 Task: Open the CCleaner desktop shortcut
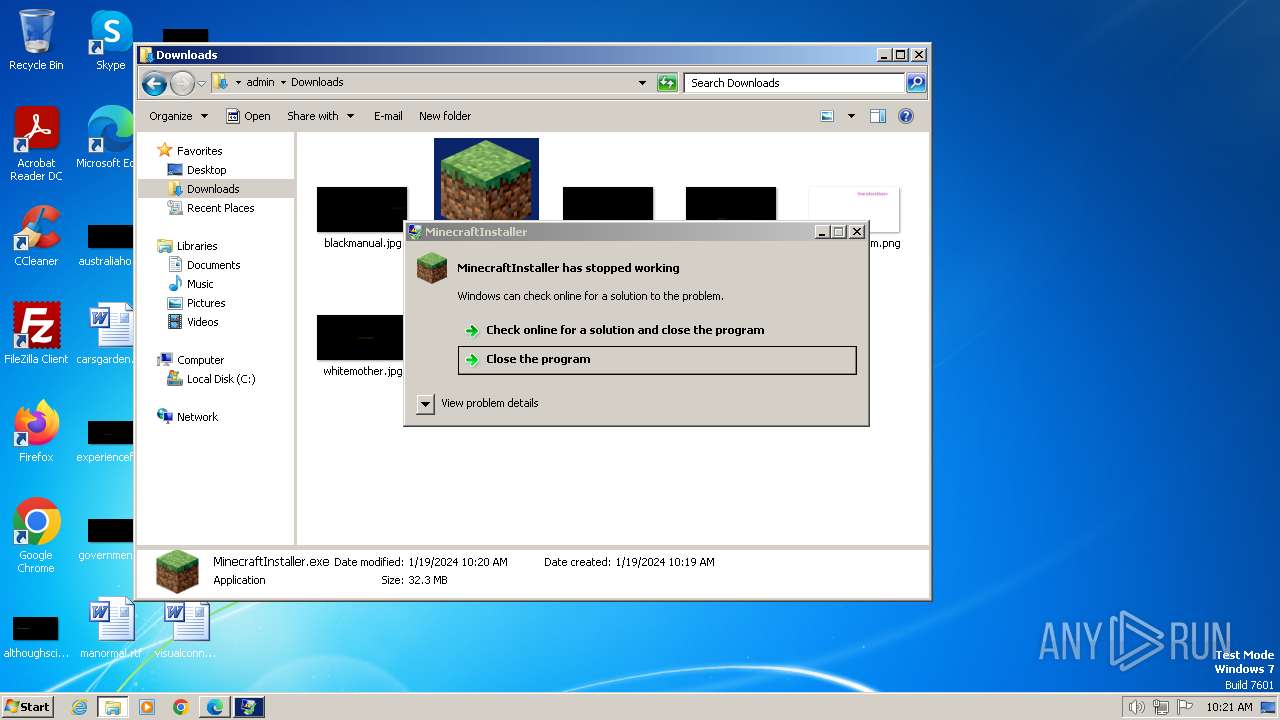(36, 236)
